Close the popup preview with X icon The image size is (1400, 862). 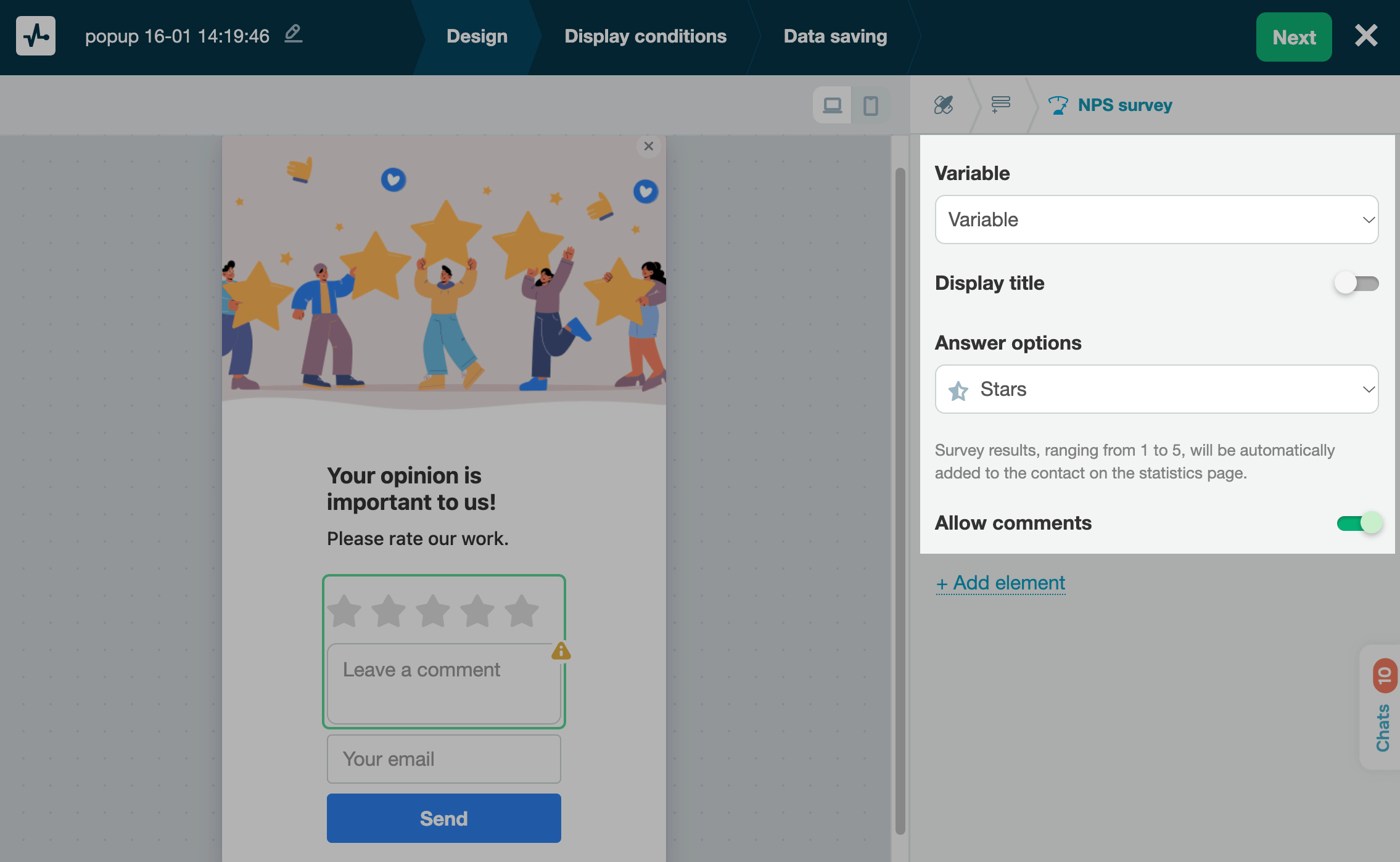click(x=648, y=146)
